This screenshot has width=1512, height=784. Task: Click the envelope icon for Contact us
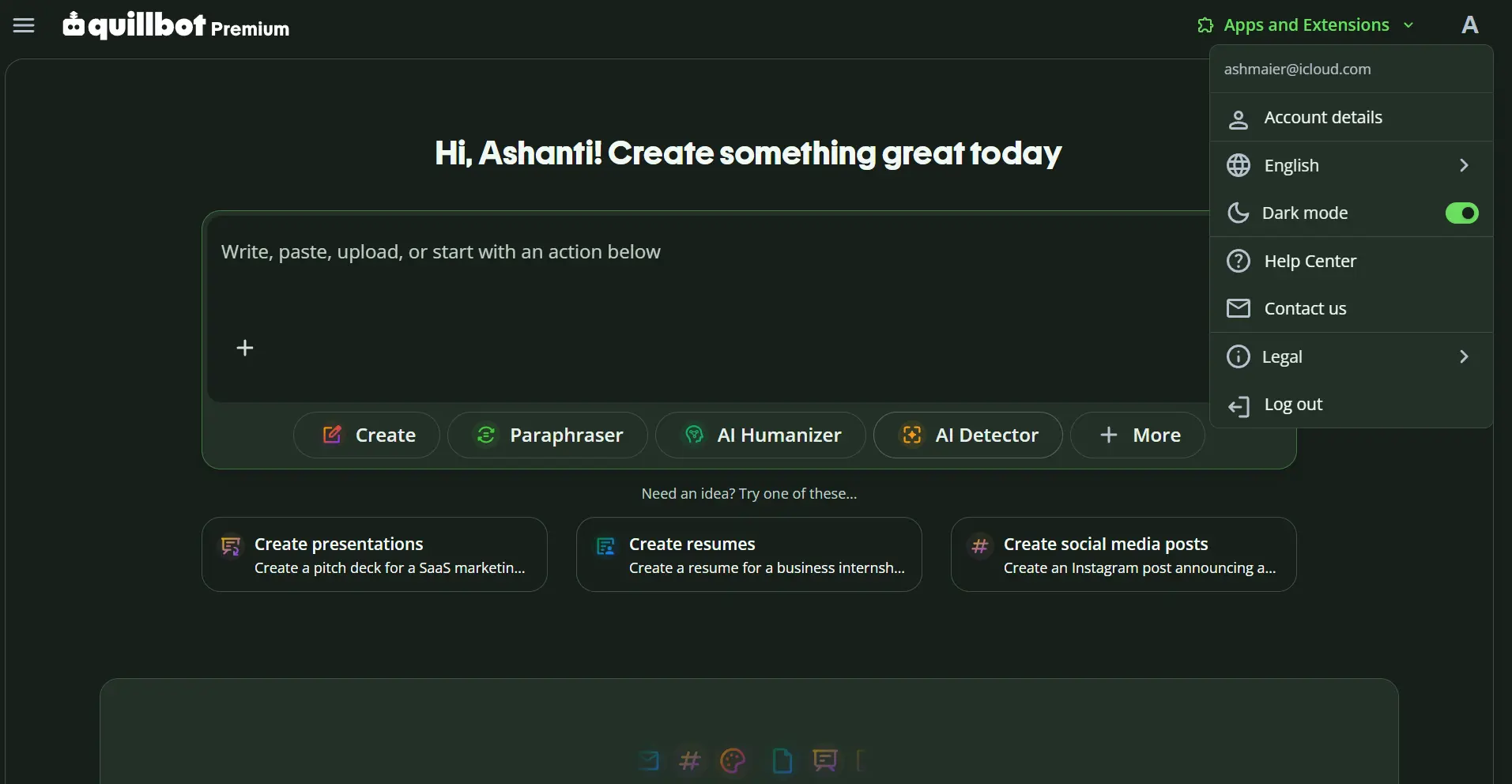(1239, 308)
